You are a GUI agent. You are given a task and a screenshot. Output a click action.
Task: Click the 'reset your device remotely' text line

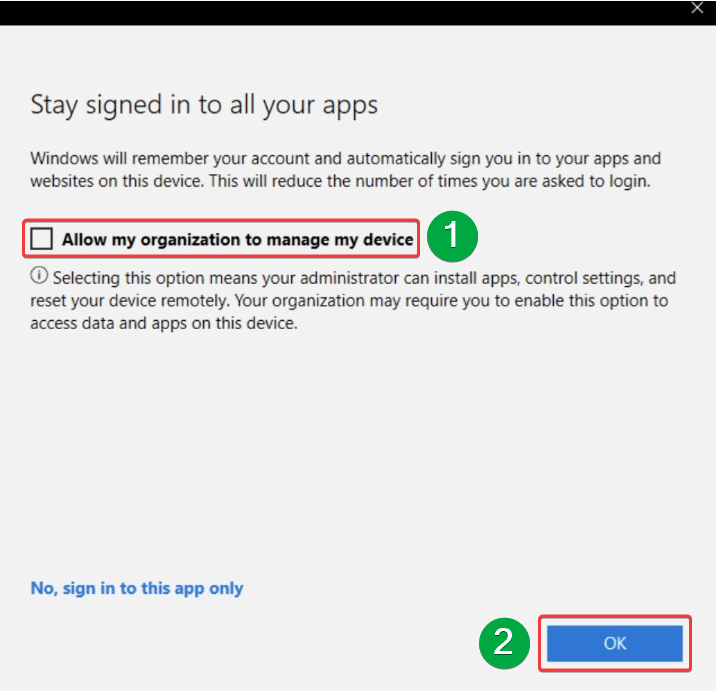coord(349,301)
